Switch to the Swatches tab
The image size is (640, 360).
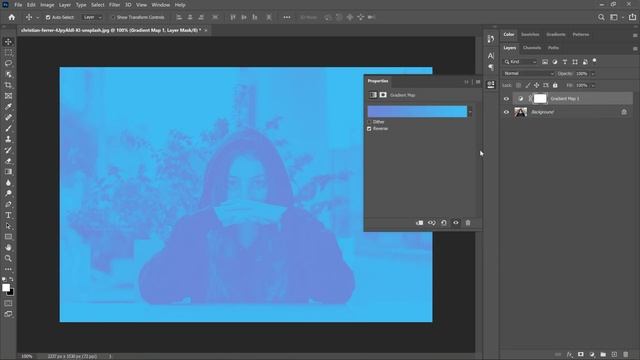pyautogui.click(x=530, y=35)
